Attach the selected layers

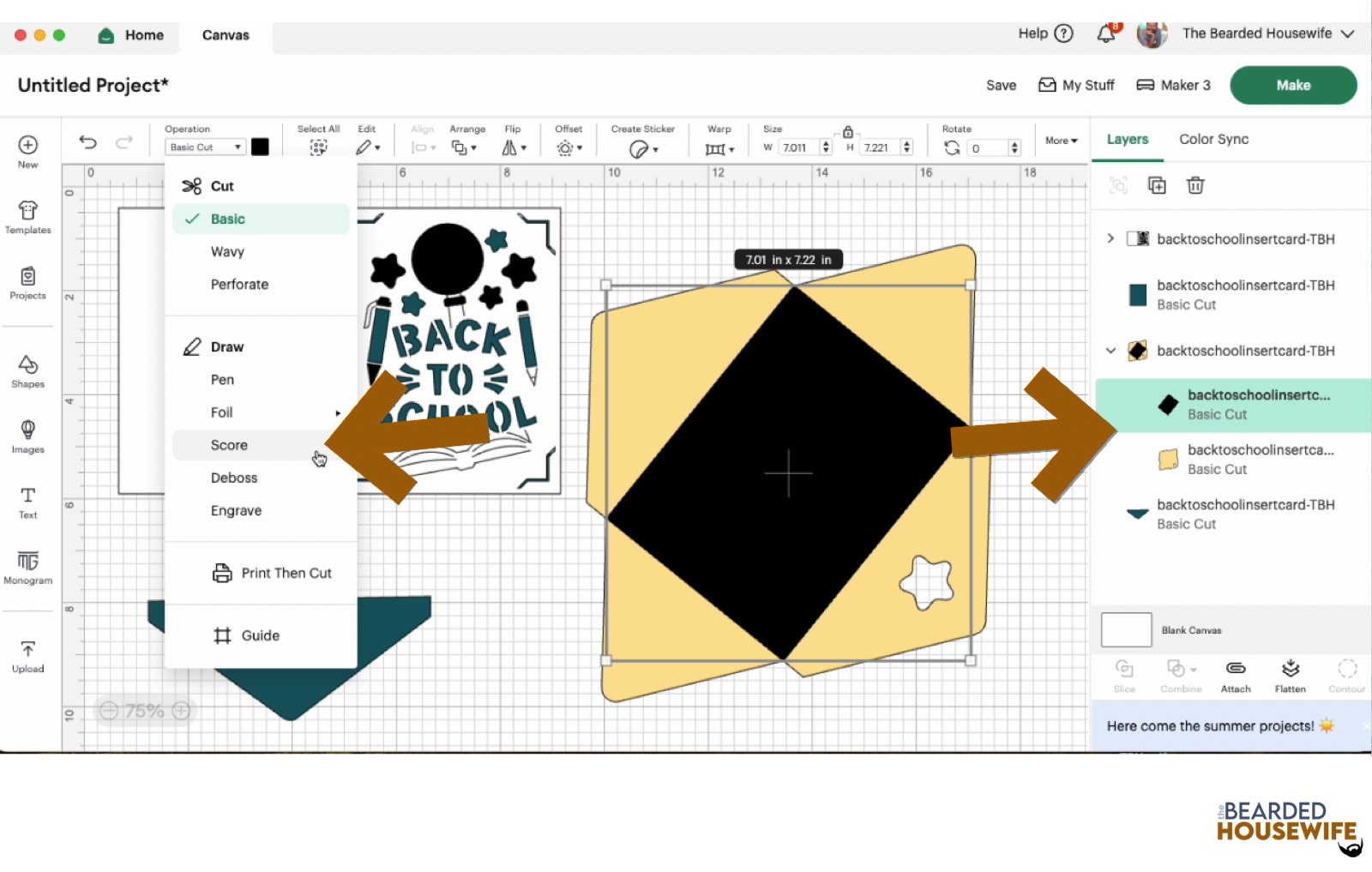click(1235, 674)
